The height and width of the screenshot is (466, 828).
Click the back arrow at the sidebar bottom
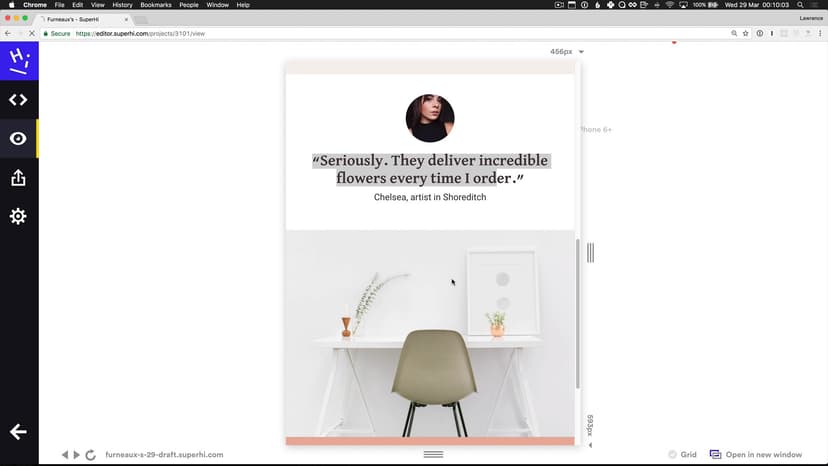coord(18,432)
